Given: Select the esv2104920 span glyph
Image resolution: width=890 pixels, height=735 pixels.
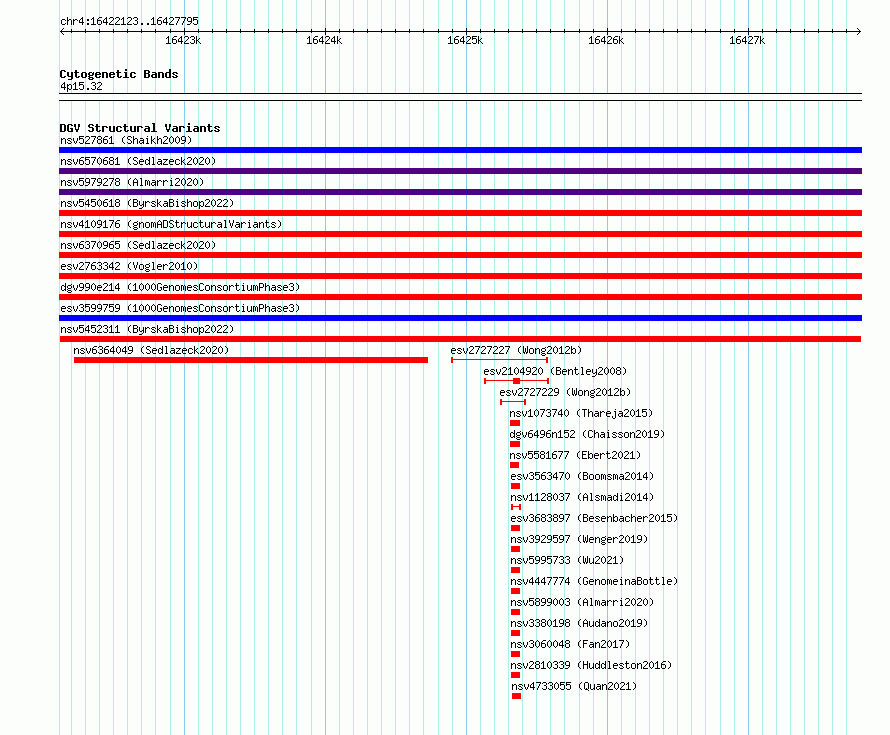Looking at the screenshot, I should (x=517, y=381).
